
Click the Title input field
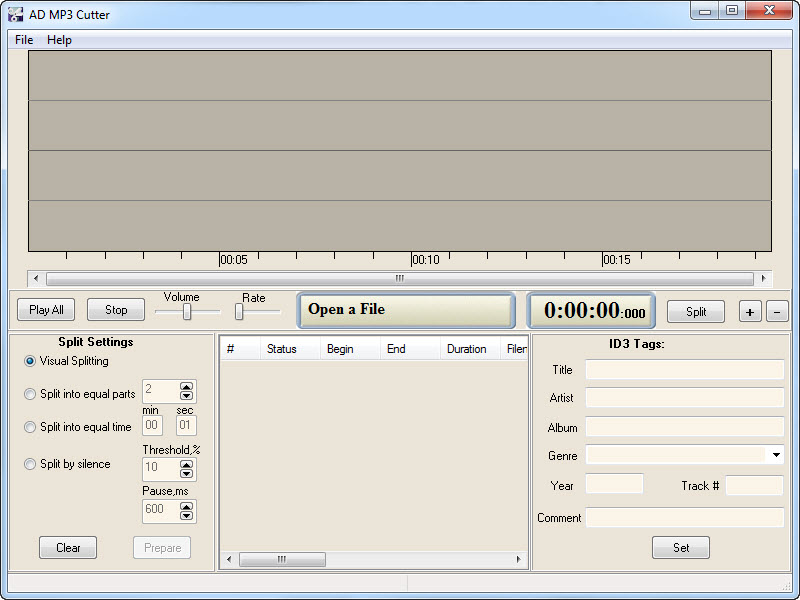point(684,370)
